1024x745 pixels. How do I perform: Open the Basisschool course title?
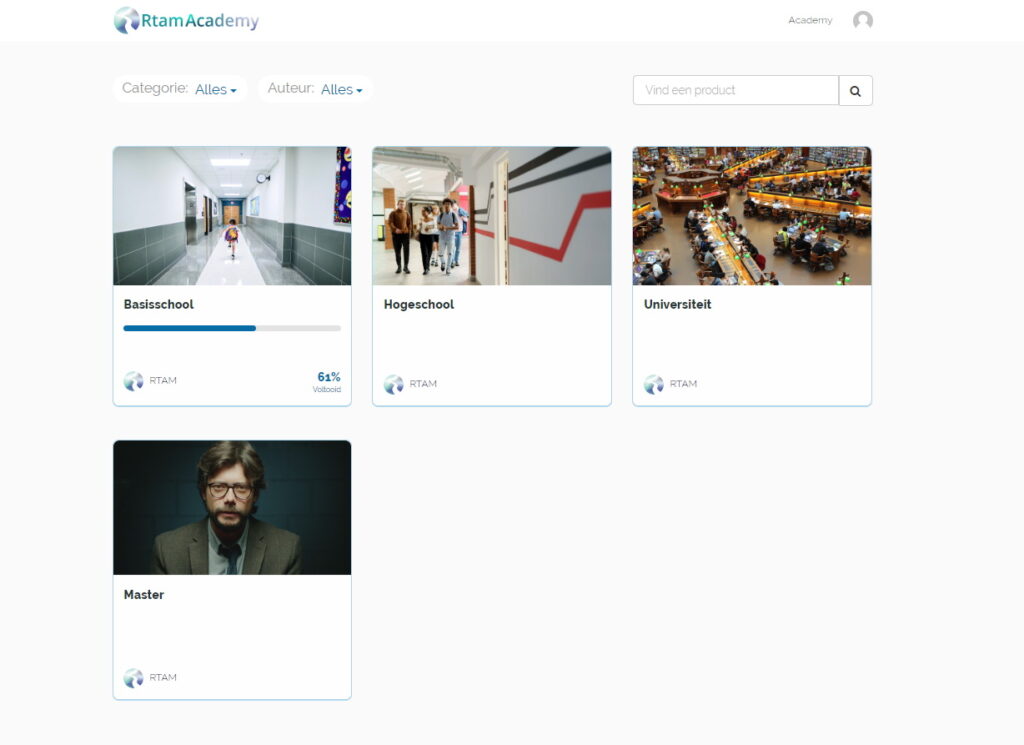coord(159,304)
